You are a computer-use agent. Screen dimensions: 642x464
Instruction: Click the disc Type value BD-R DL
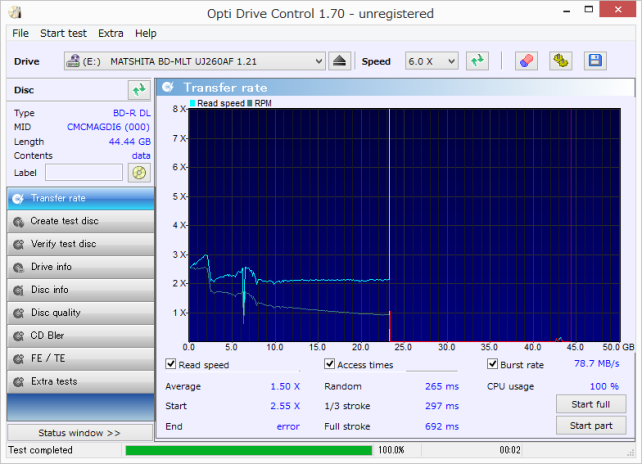[132, 113]
